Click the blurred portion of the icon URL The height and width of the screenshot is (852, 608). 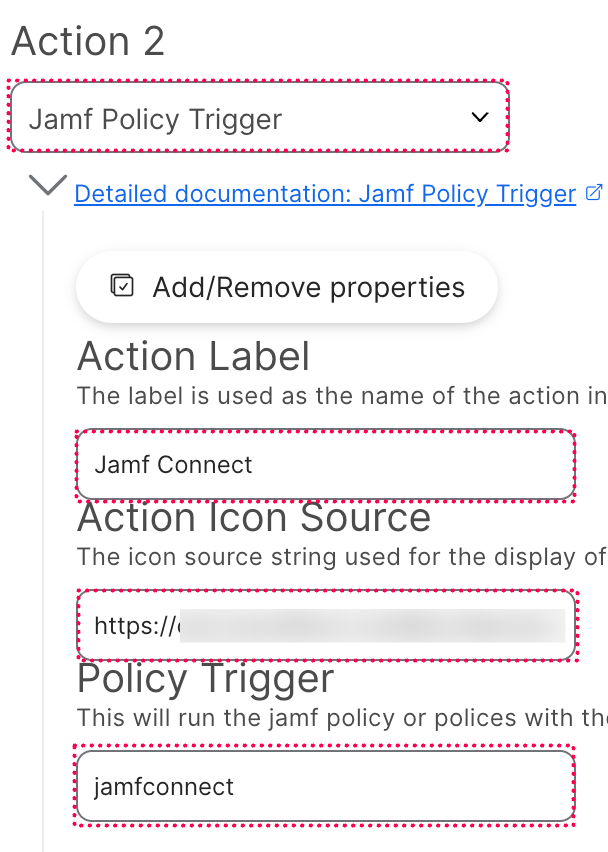pos(370,626)
